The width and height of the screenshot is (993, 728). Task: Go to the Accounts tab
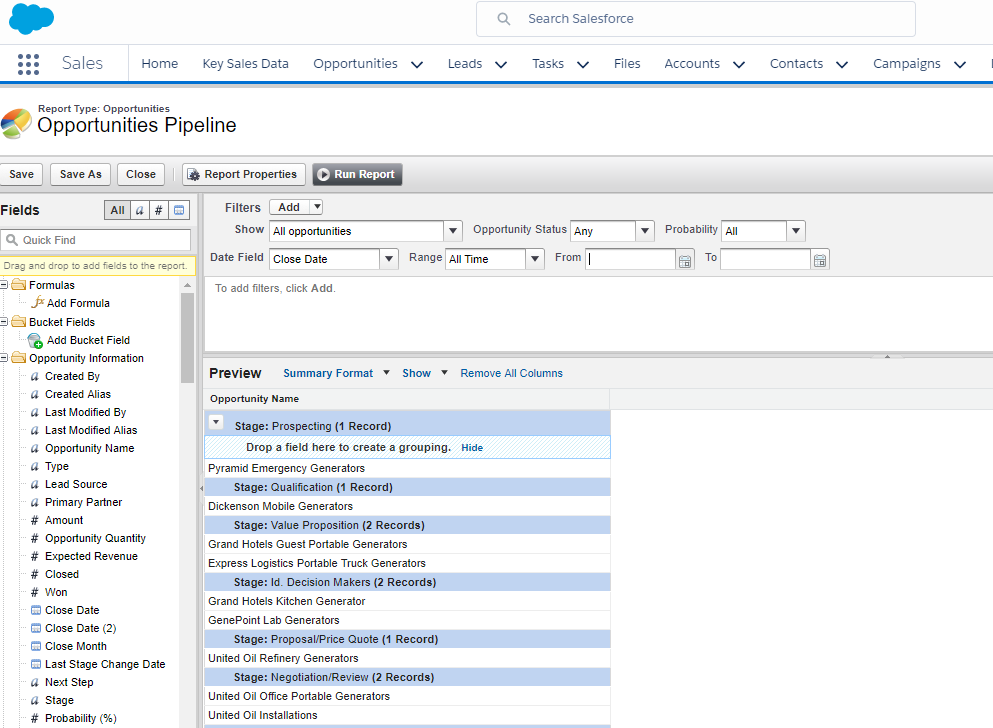pyautogui.click(x=692, y=63)
